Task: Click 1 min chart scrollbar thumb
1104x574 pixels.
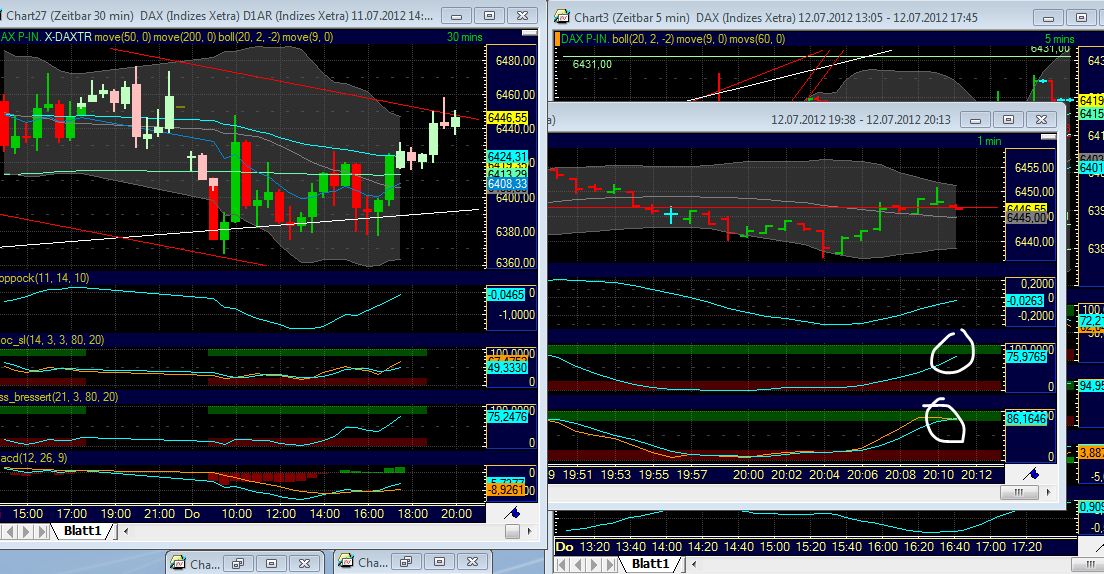Action: (1018, 492)
